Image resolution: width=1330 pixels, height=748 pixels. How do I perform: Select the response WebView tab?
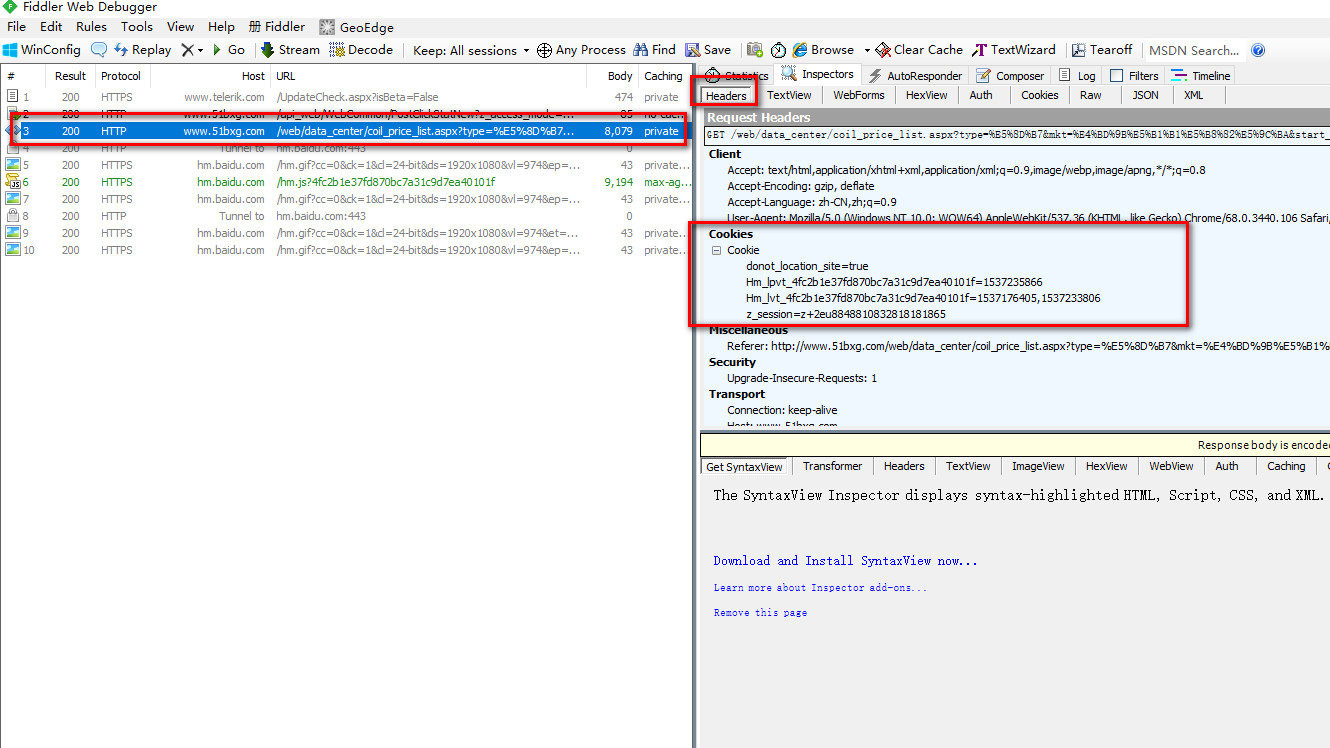(x=1170, y=466)
